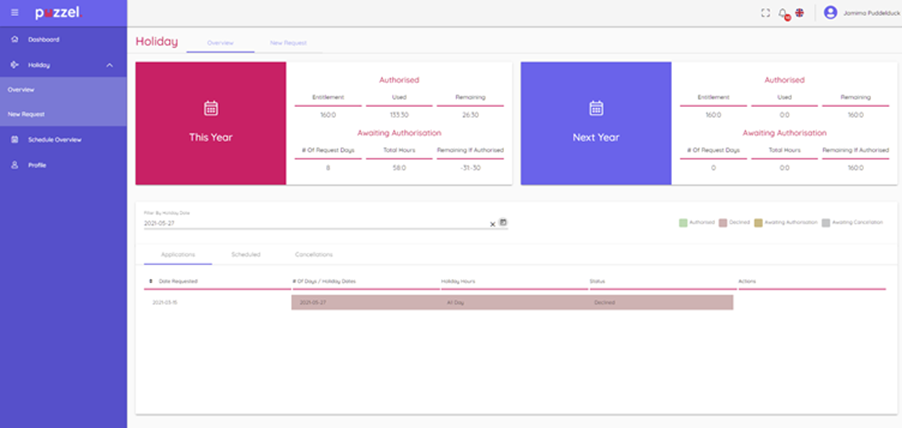Open the Jemima Puddelduck user menu
The image size is (902, 428).
[868, 13]
